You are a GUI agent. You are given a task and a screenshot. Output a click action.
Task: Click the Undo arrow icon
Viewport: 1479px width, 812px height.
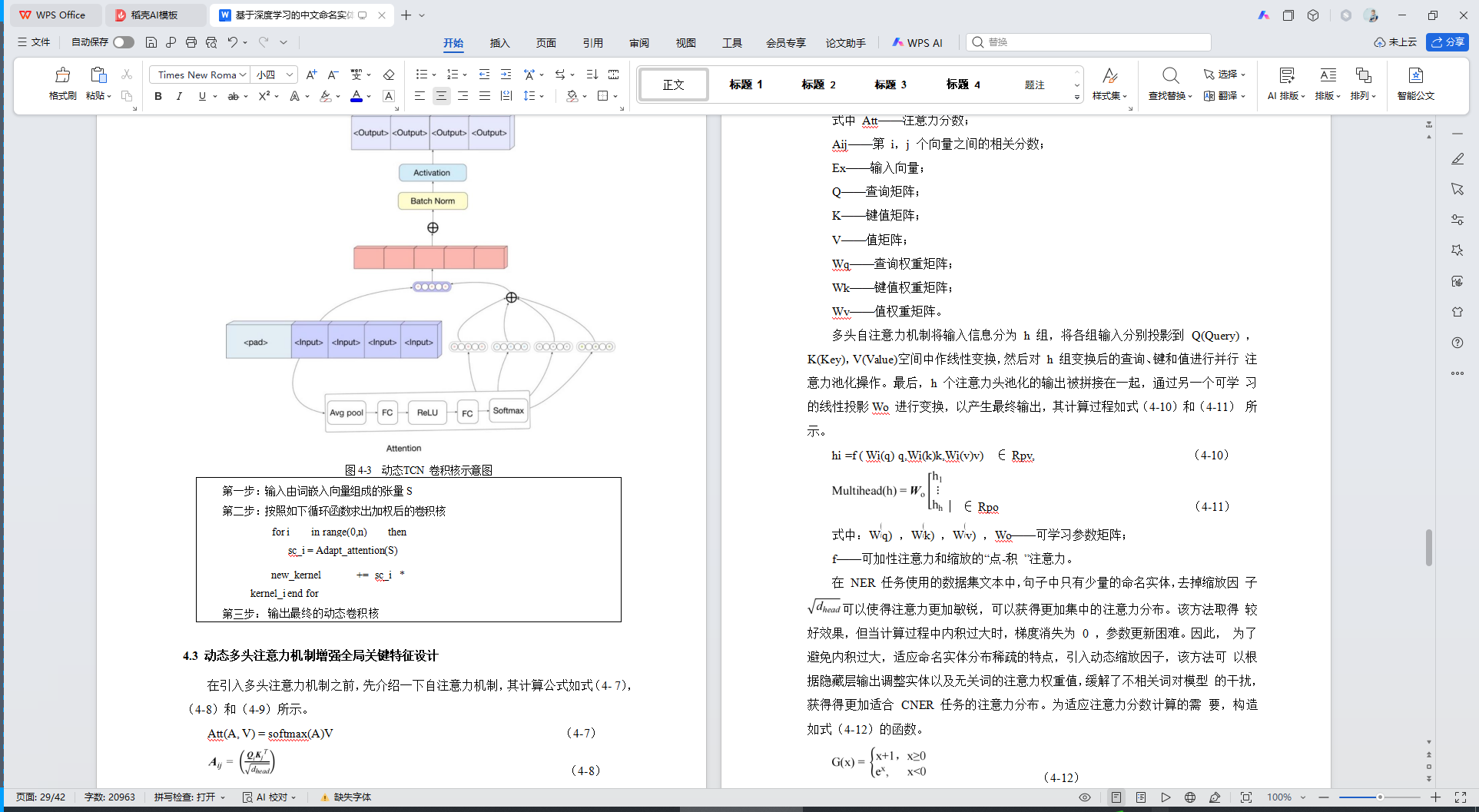(232, 42)
